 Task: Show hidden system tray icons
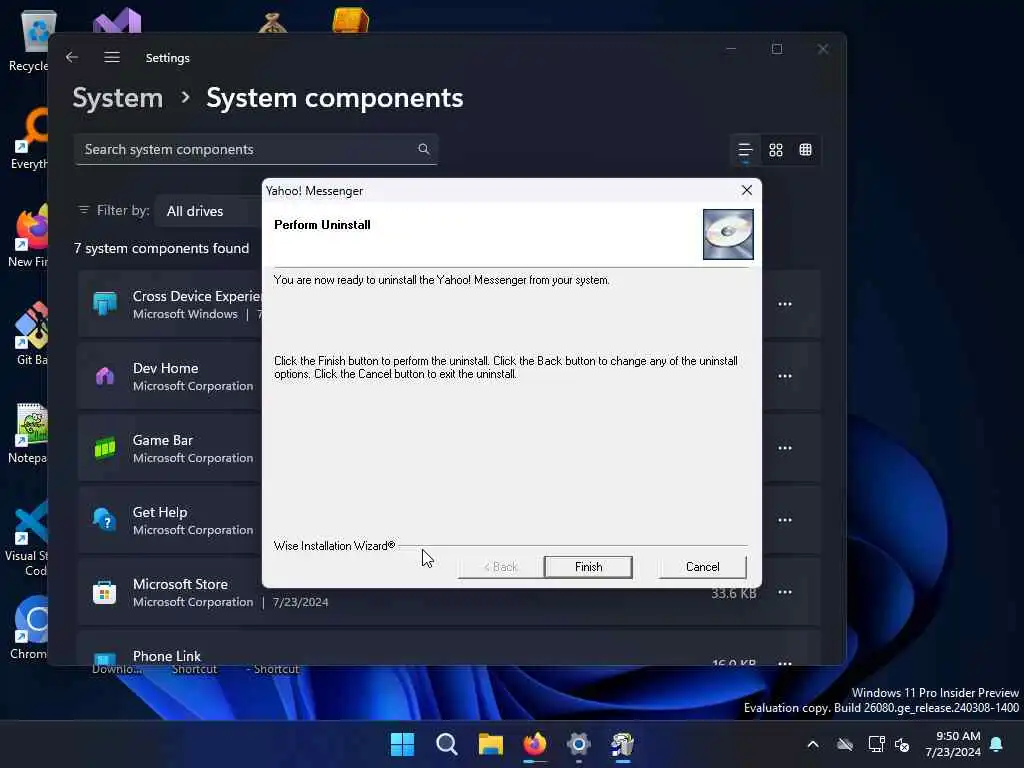pyautogui.click(x=813, y=744)
